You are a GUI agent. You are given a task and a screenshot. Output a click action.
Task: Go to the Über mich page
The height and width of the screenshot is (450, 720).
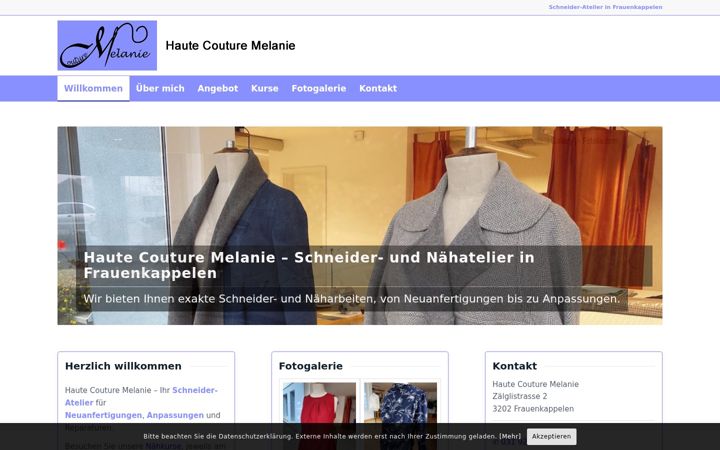coord(160,88)
